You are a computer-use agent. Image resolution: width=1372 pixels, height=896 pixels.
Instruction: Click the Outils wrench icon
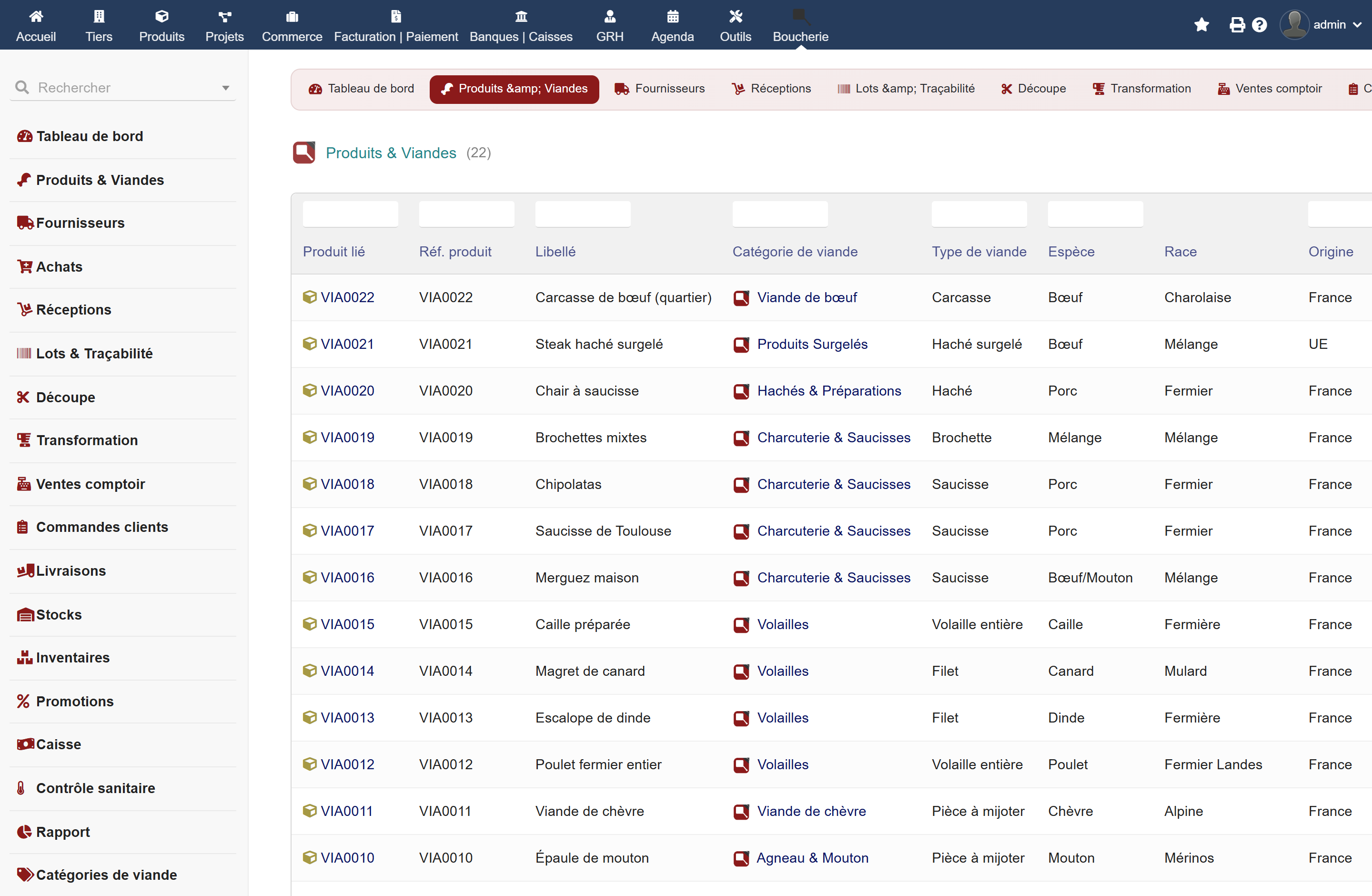(x=735, y=16)
